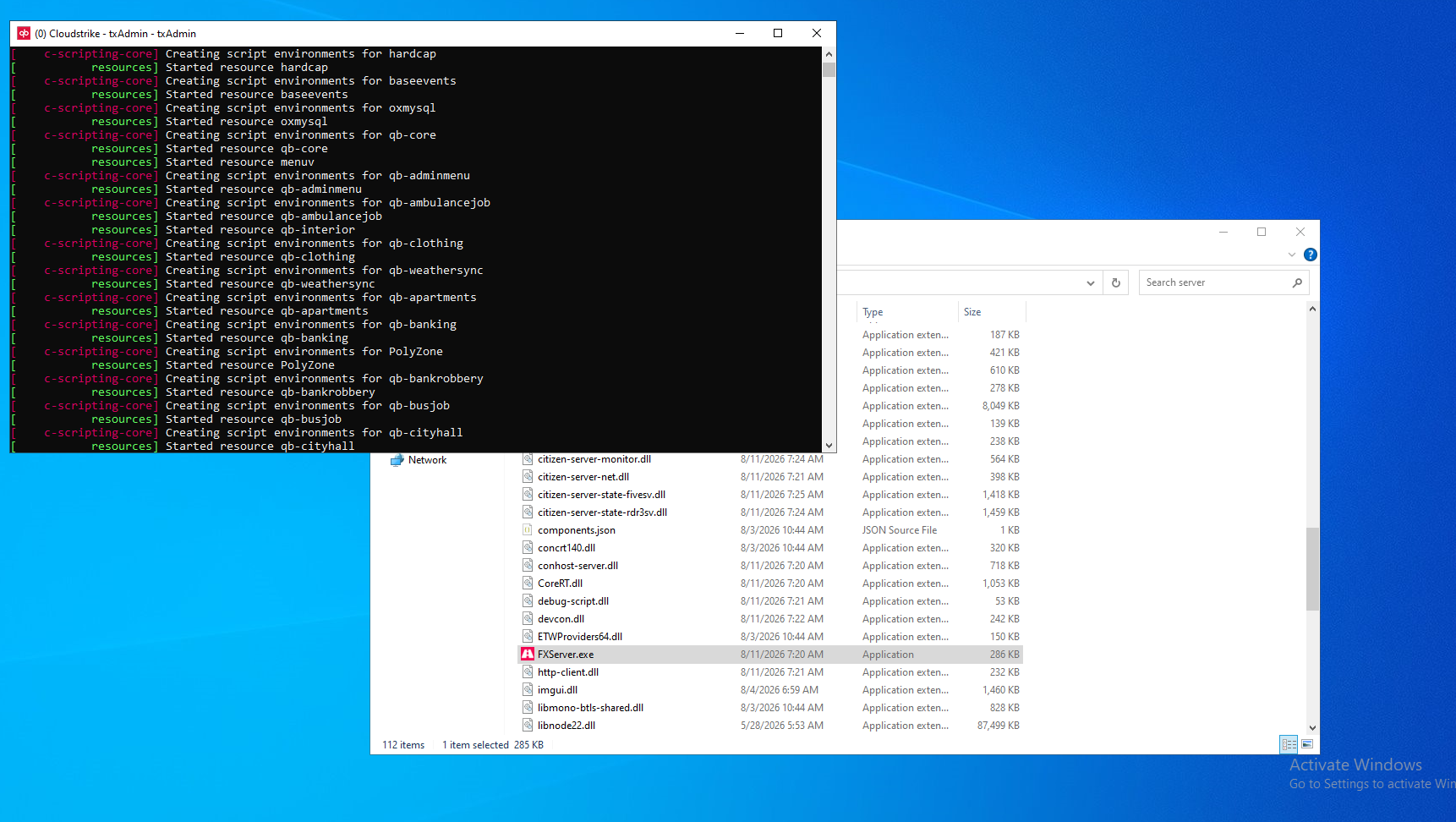Expand the Explorer ribbon with the chevron

[x=1292, y=255]
